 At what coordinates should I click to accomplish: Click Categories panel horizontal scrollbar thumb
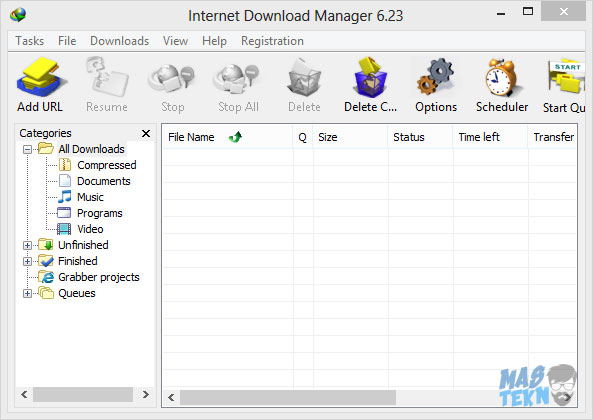click(83, 394)
